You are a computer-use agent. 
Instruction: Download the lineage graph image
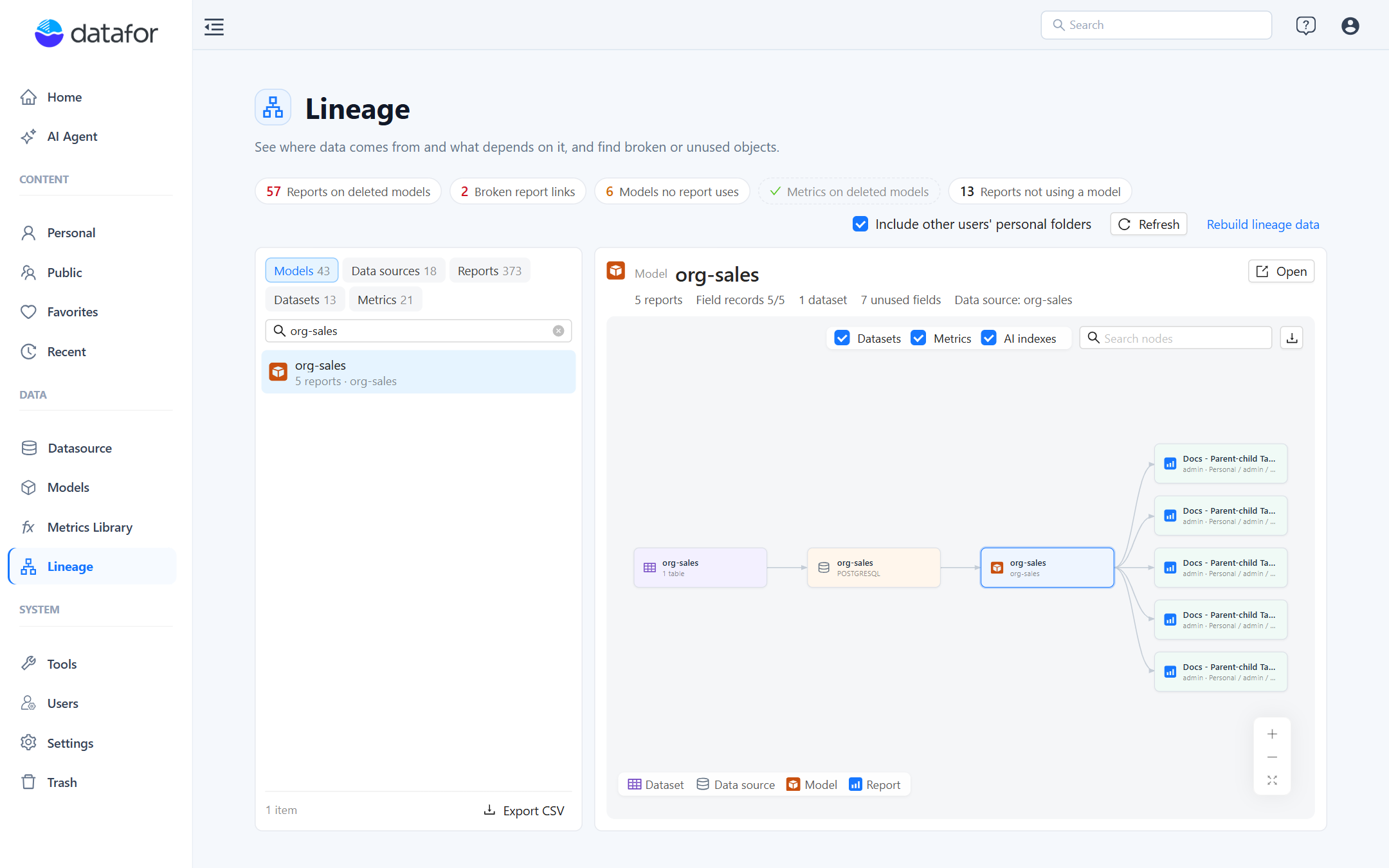[x=1291, y=338]
